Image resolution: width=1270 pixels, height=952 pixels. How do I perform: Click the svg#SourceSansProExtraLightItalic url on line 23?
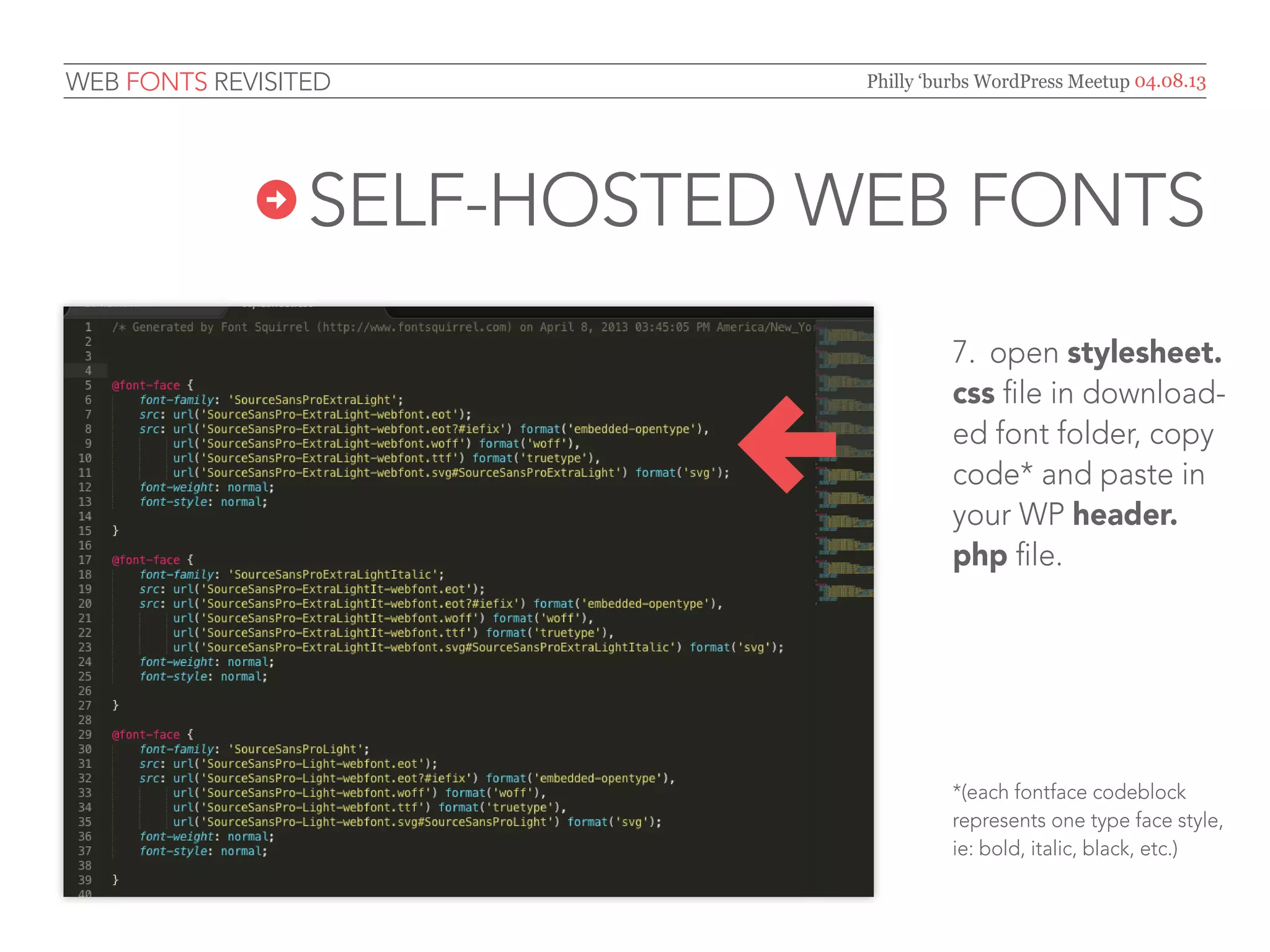click(427, 648)
